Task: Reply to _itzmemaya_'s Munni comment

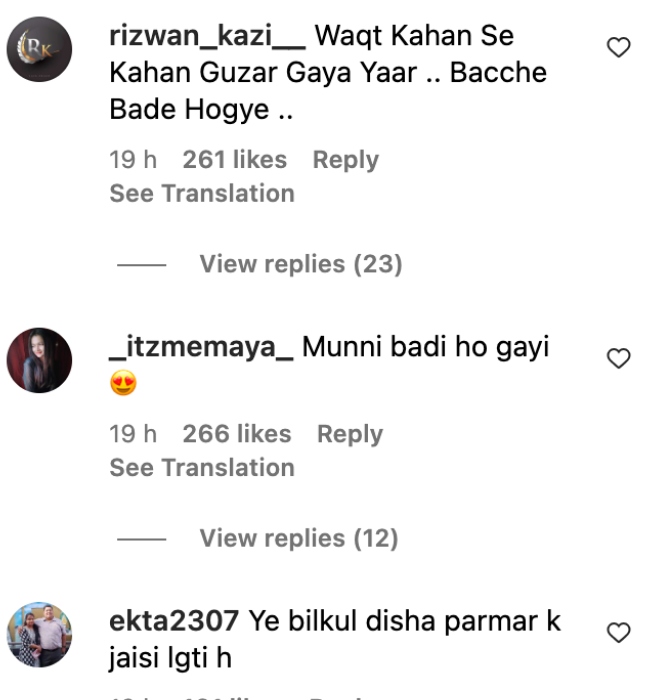Action: point(350,434)
